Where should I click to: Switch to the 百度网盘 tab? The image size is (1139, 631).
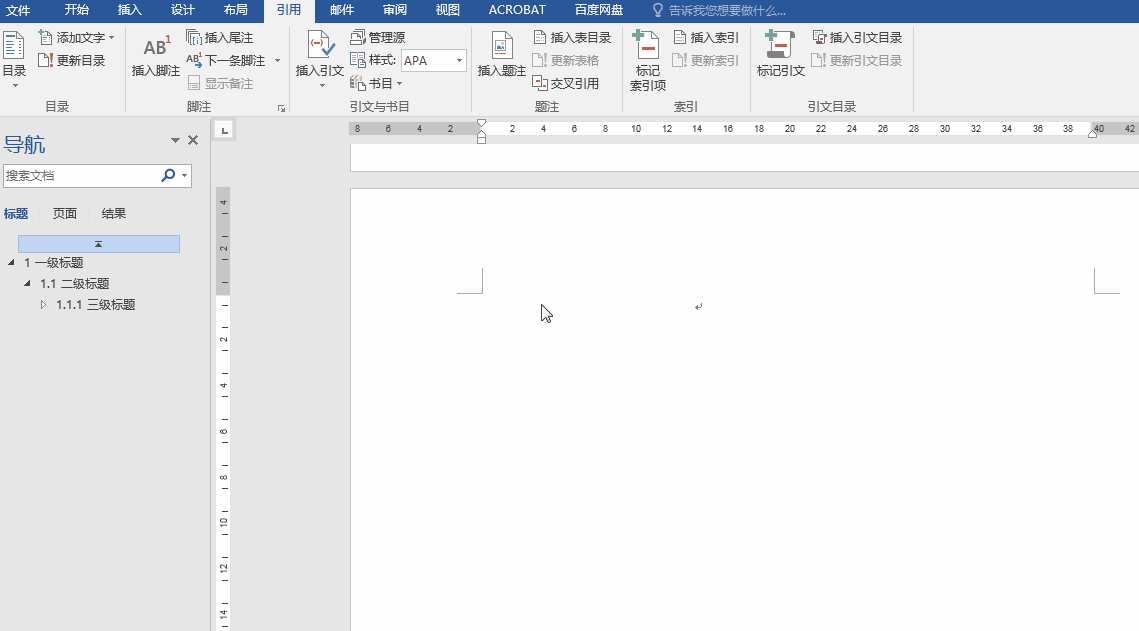599,10
